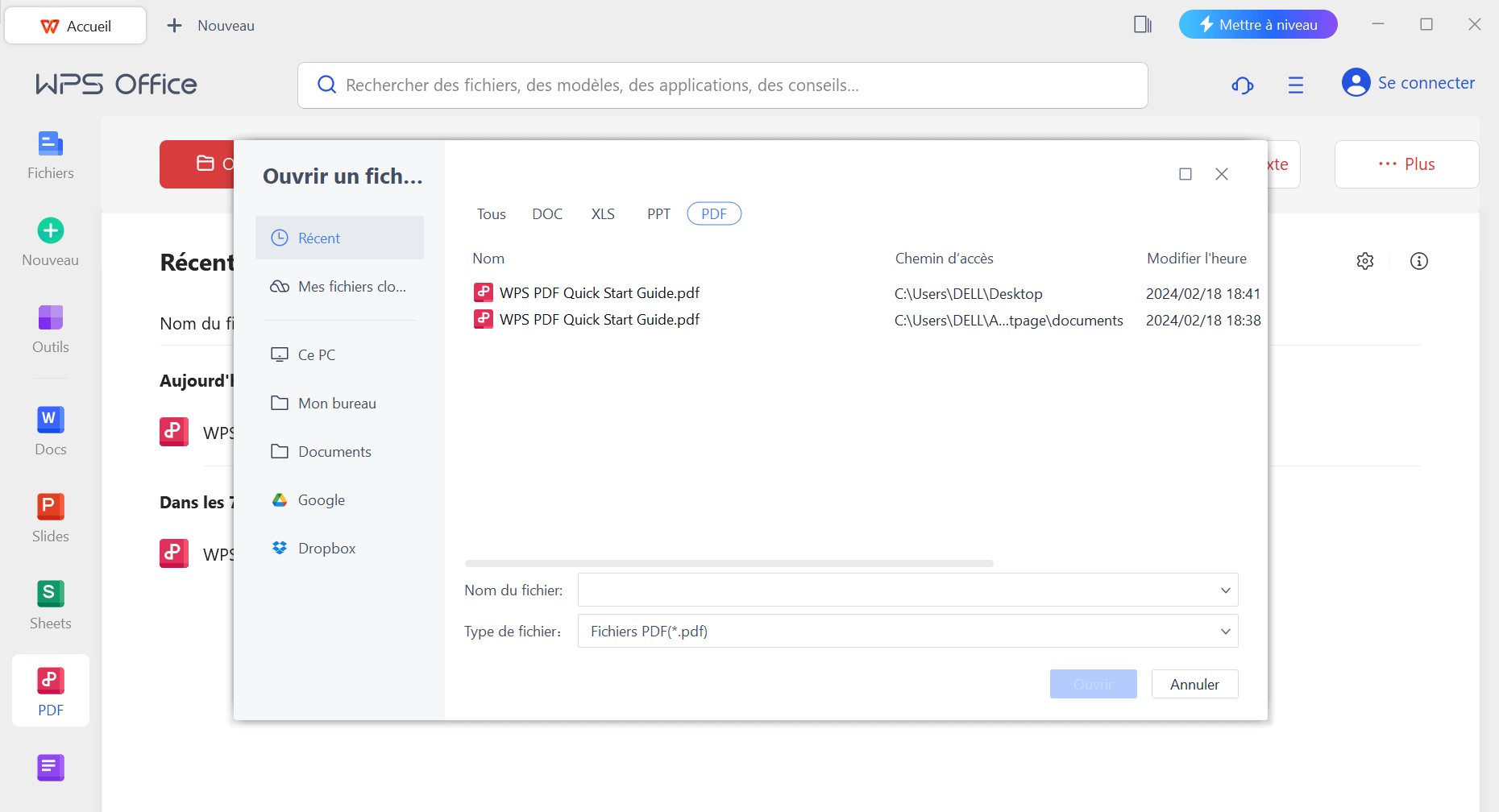The height and width of the screenshot is (812, 1499).
Task: Switch to the Accueil tab
Action: pyautogui.click(x=76, y=26)
